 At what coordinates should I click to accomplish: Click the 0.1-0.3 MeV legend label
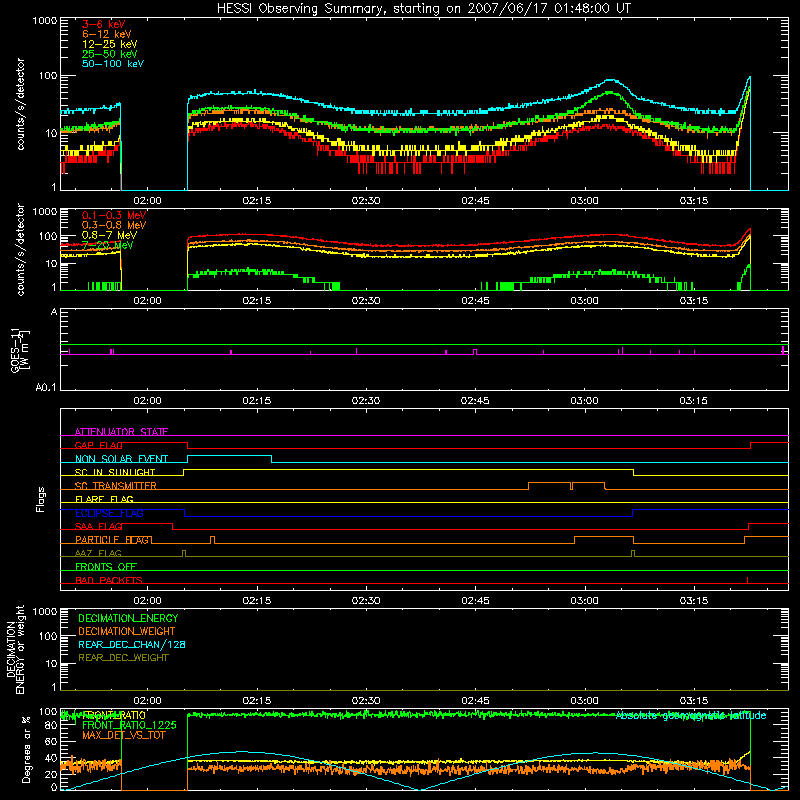[x=114, y=215]
